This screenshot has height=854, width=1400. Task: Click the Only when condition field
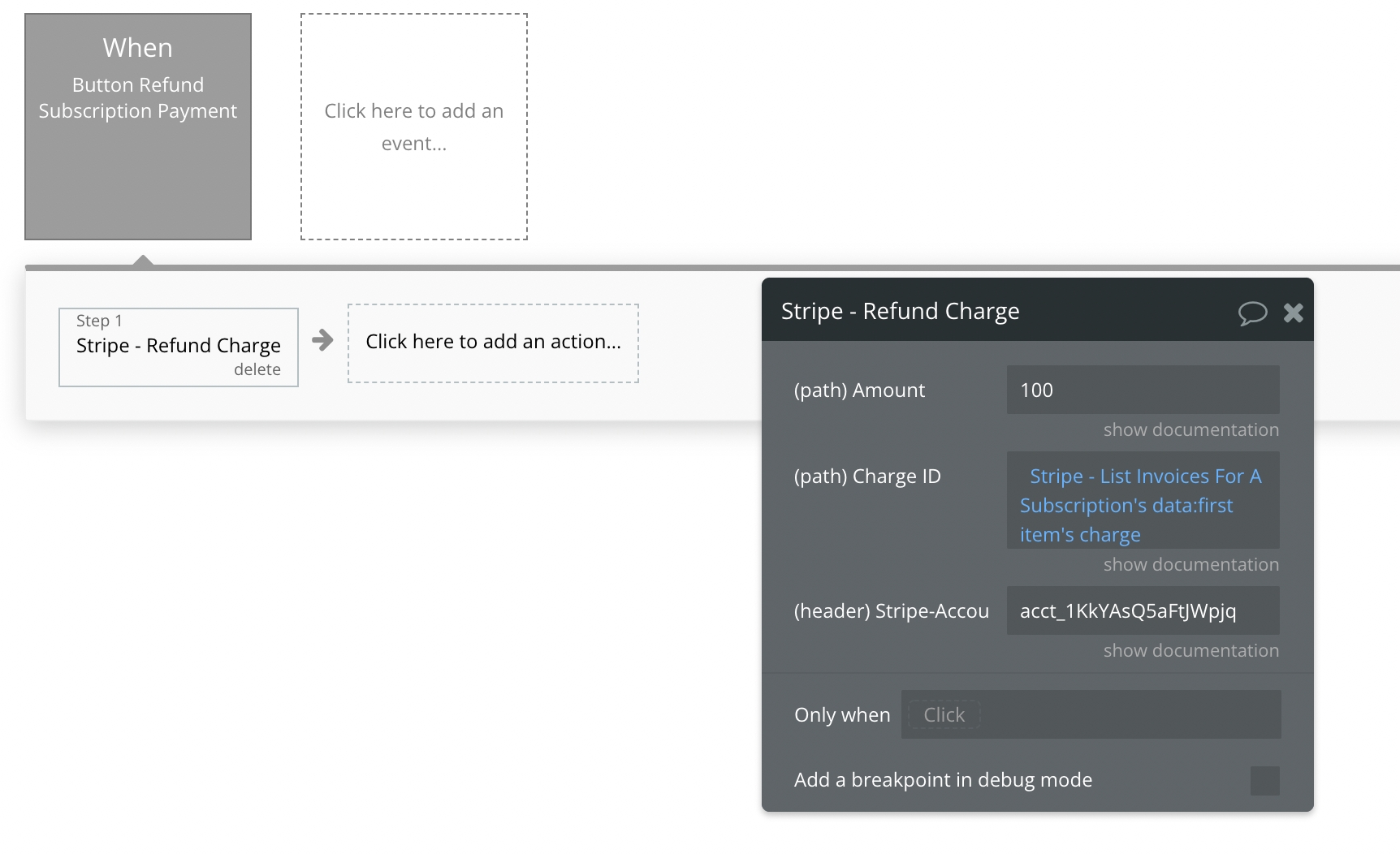[1091, 714]
